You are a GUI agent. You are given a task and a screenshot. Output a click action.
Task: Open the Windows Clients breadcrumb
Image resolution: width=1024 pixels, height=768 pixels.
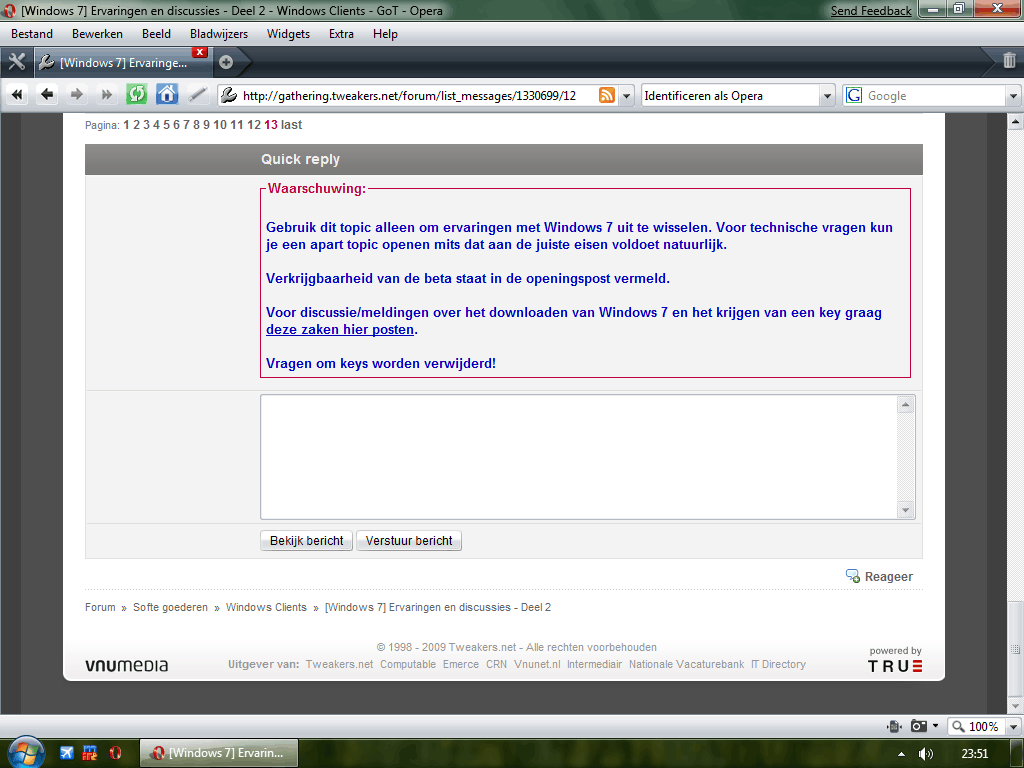point(266,607)
